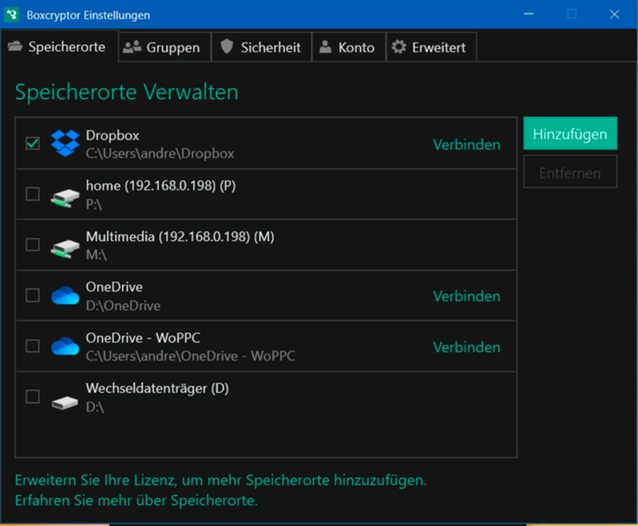Click the Multimedia network drive icon
The width and height of the screenshot is (638, 526).
click(65, 245)
